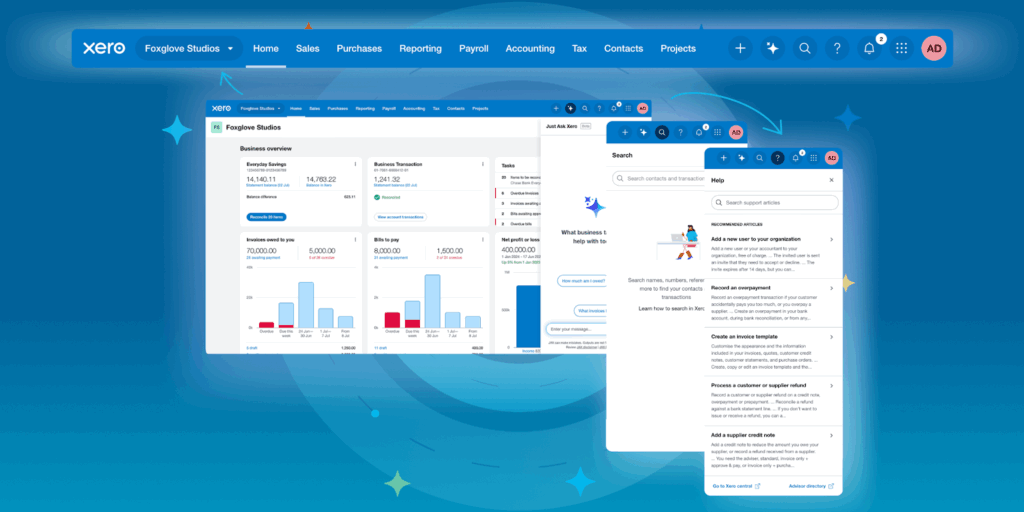Click the Xero logo in the large navbar
This screenshot has width=1024, height=512.
click(102, 48)
